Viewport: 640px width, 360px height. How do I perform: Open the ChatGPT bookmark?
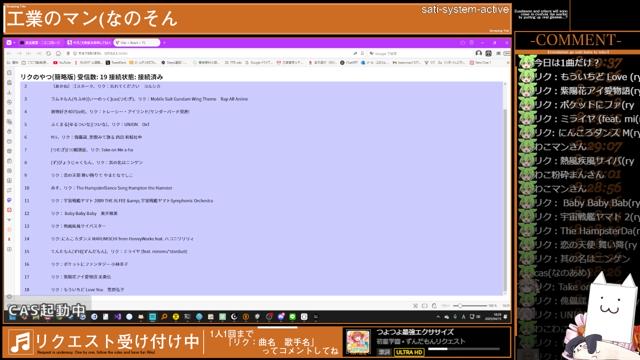coord(349,63)
